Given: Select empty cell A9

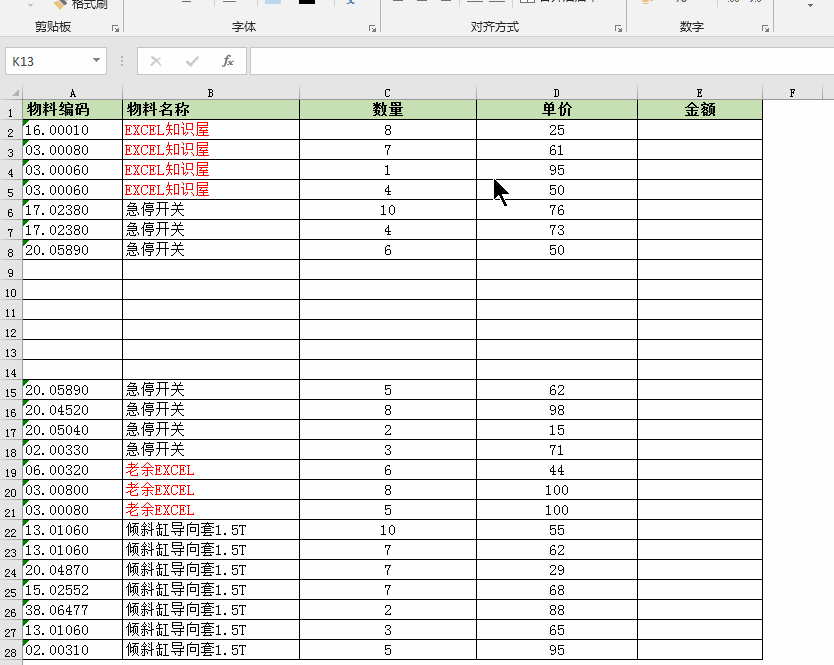Looking at the screenshot, I should pos(72,270).
